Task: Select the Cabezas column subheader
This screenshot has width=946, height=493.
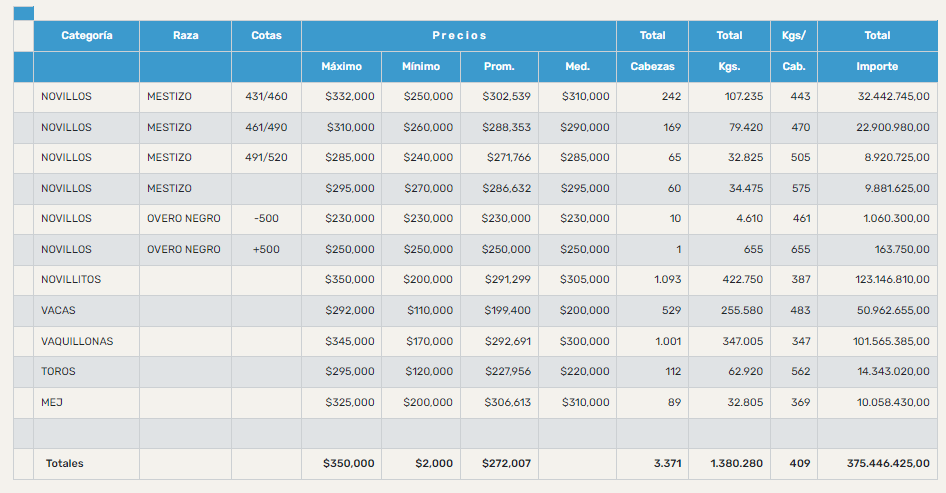Action: (x=652, y=67)
